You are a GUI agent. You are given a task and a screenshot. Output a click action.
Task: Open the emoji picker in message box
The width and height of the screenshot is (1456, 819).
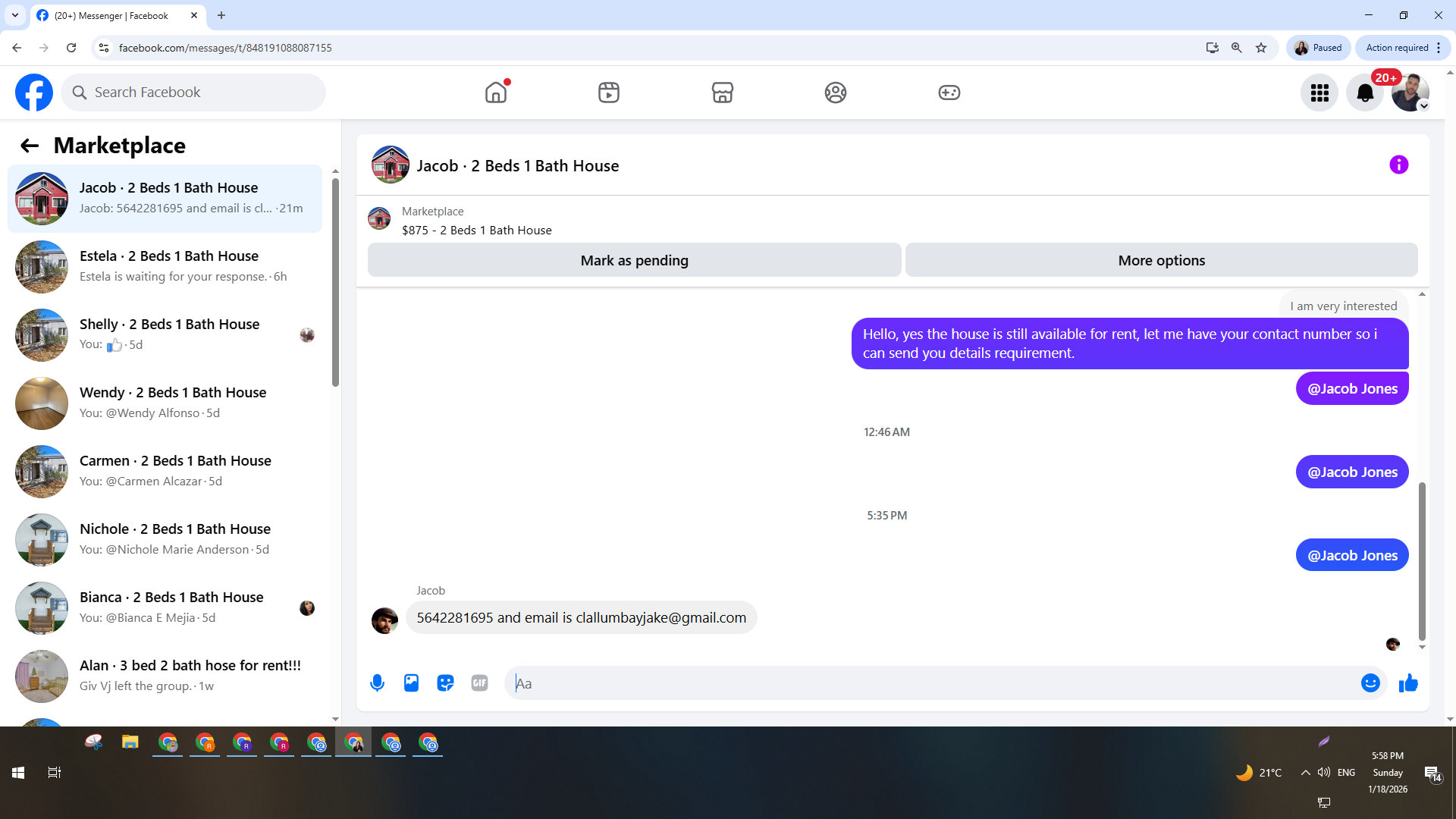[1370, 683]
